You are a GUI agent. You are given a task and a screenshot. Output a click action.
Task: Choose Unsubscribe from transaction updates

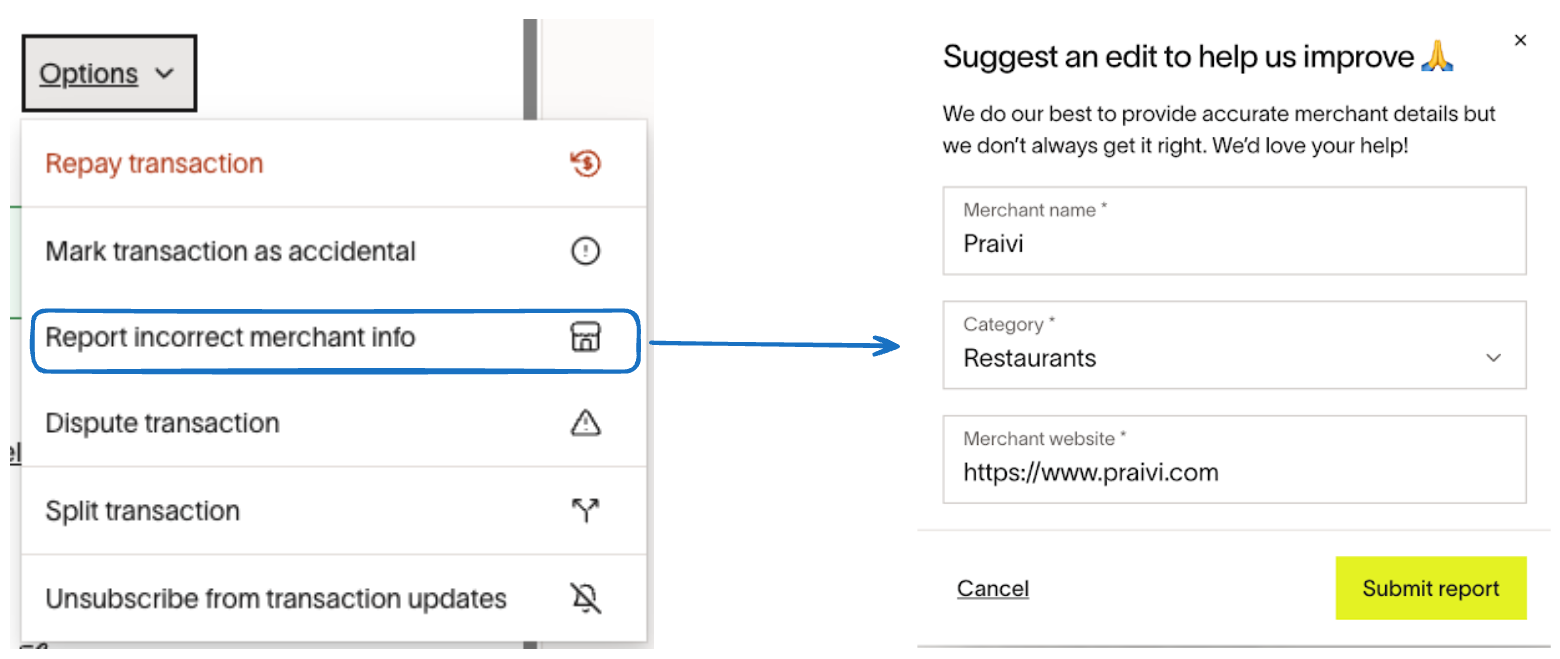[x=276, y=599]
